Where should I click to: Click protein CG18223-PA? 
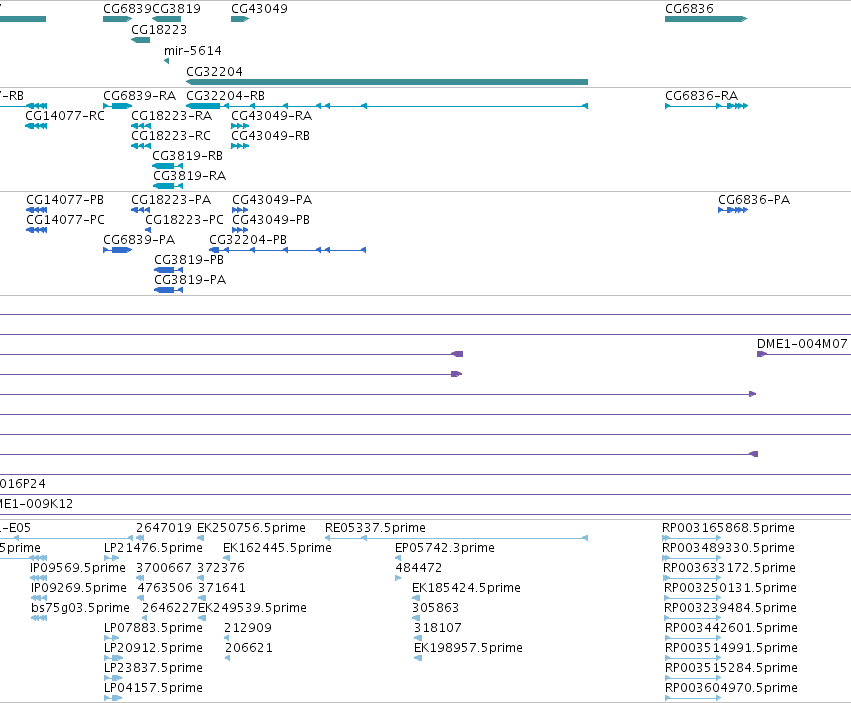pyautogui.click(x=171, y=200)
